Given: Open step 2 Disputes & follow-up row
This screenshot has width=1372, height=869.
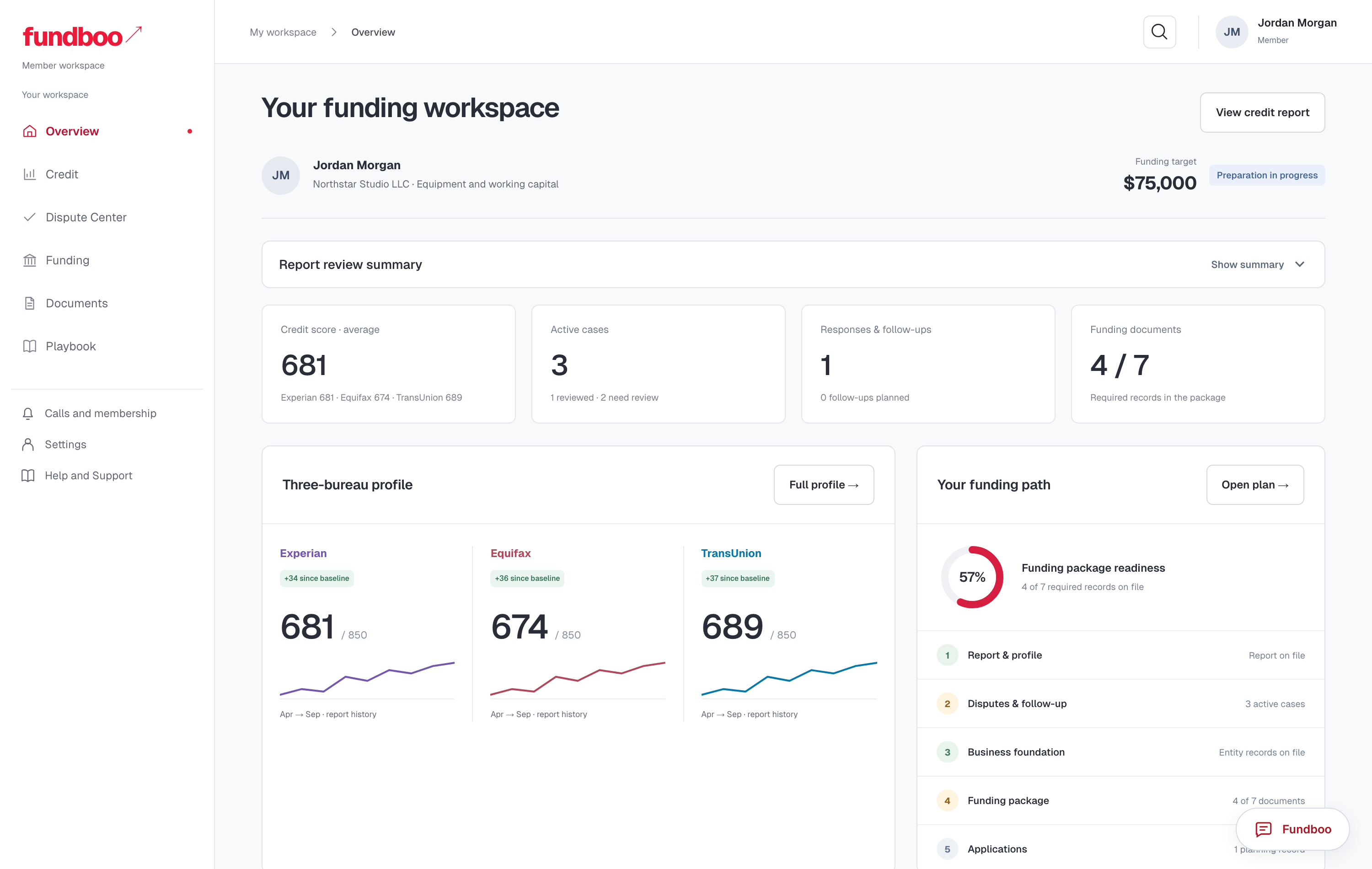Looking at the screenshot, I should pos(1120,704).
